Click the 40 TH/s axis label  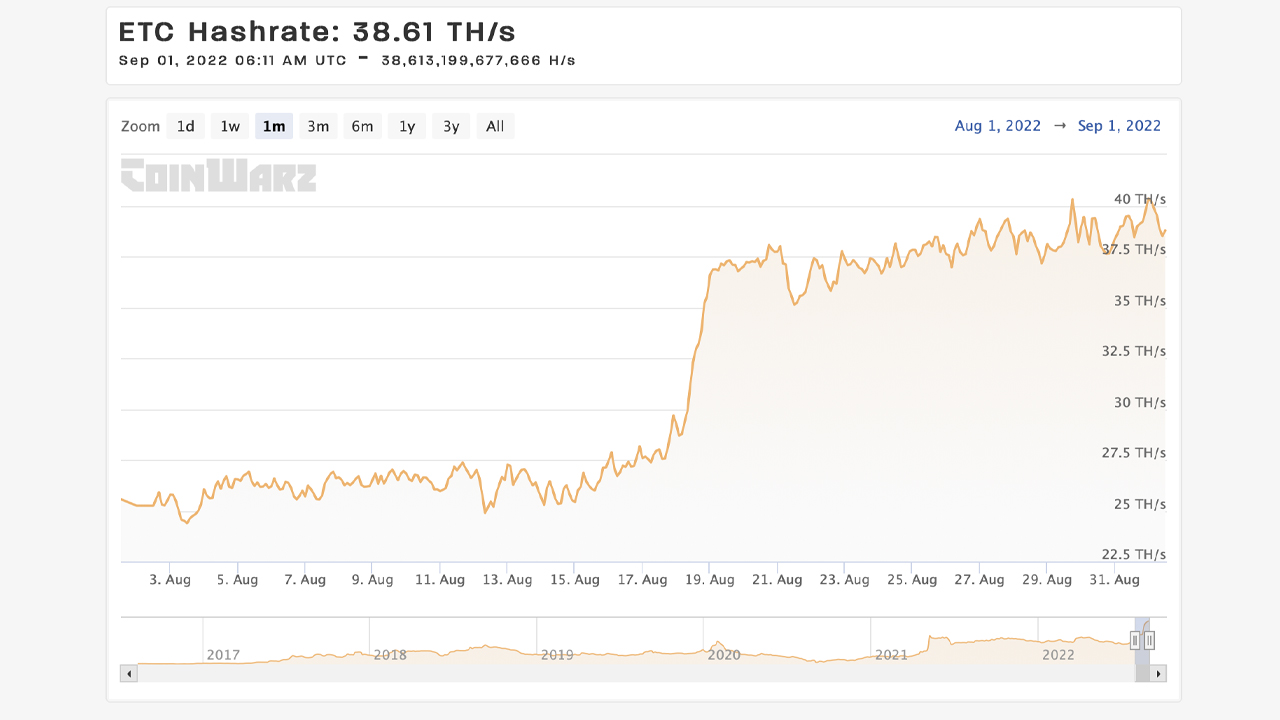[1140, 200]
